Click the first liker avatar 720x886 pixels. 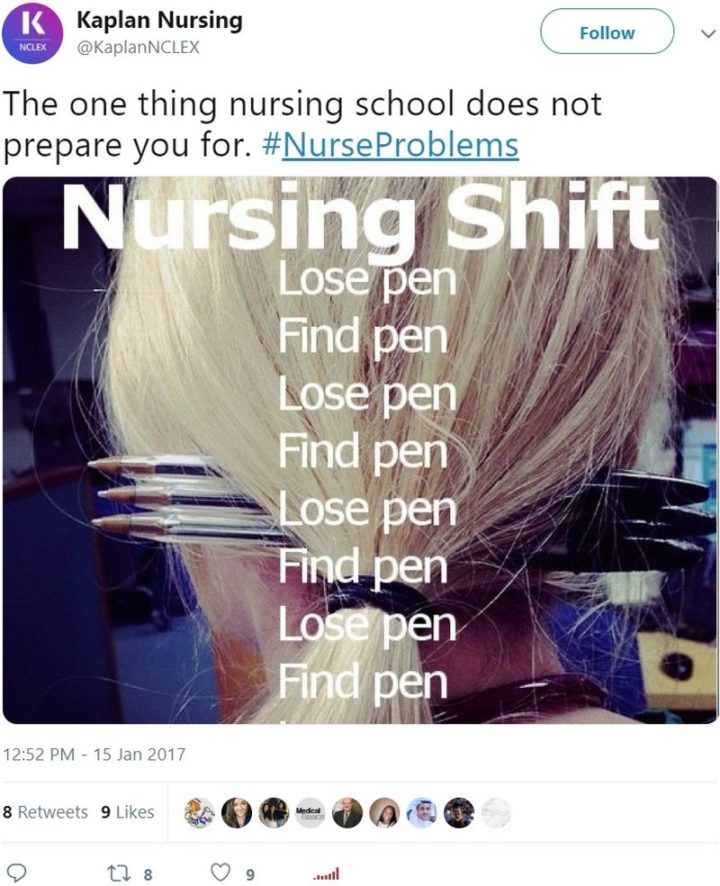pos(199,813)
